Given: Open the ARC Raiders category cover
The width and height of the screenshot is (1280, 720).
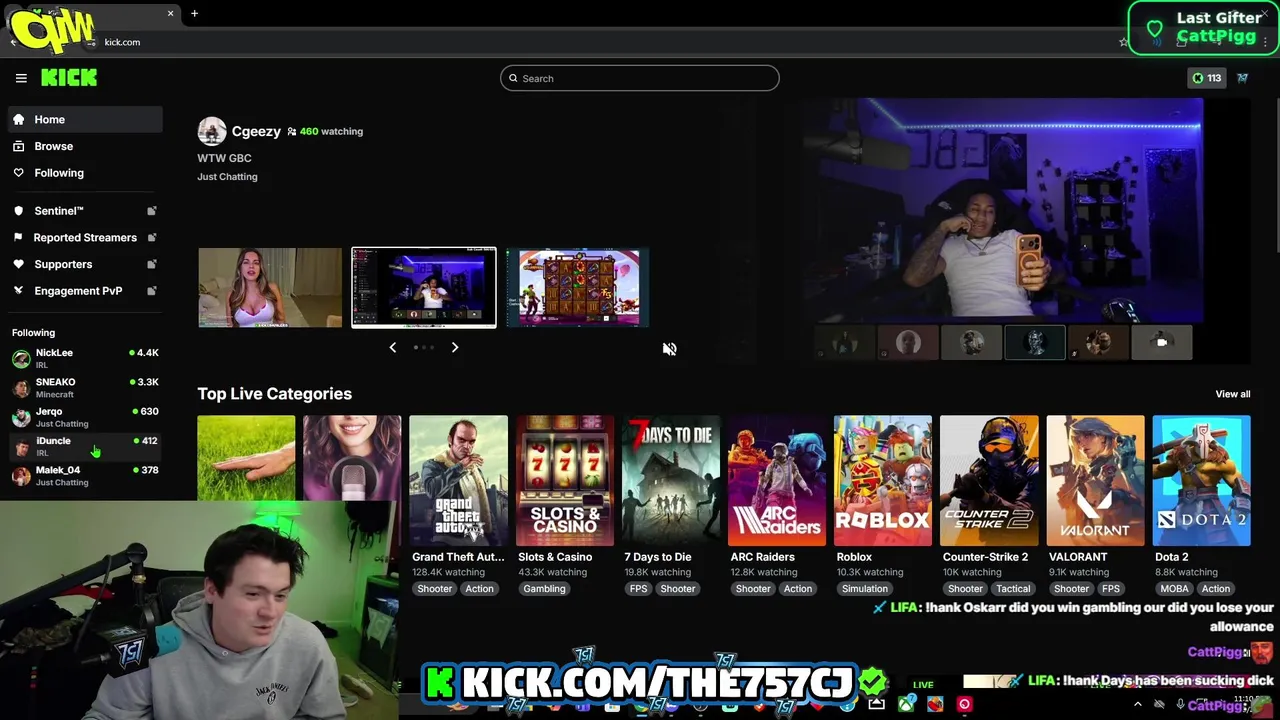Looking at the screenshot, I should coord(777,480).
